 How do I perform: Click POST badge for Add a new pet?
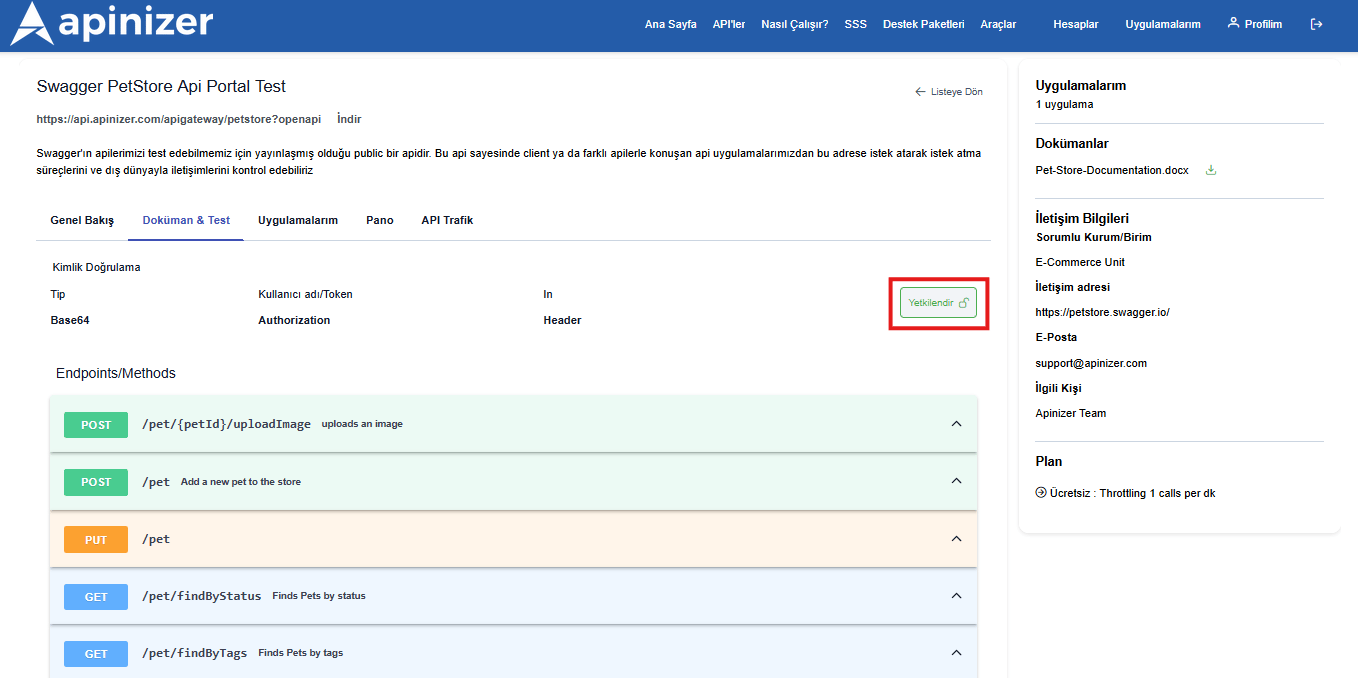click(x=96, y=482)
